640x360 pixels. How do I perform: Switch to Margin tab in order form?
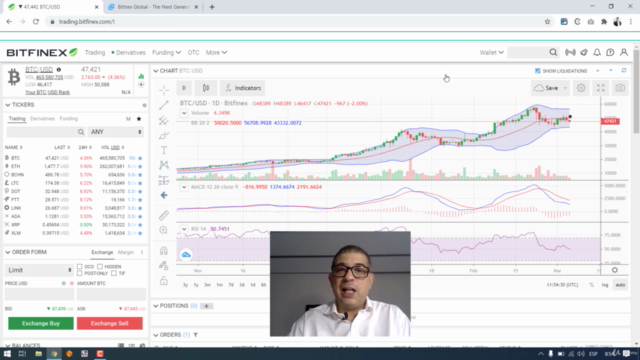[x=126, y=252]
